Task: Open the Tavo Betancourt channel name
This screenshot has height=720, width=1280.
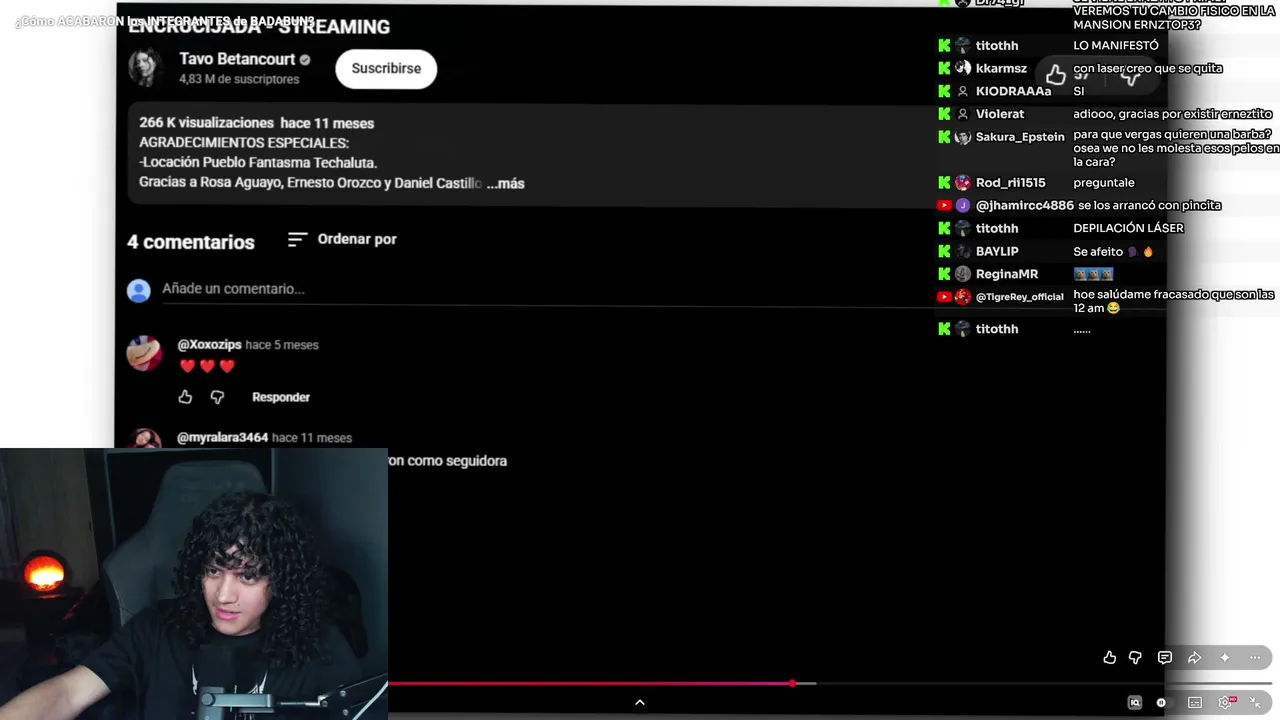Action: click(x=237, y=59)
